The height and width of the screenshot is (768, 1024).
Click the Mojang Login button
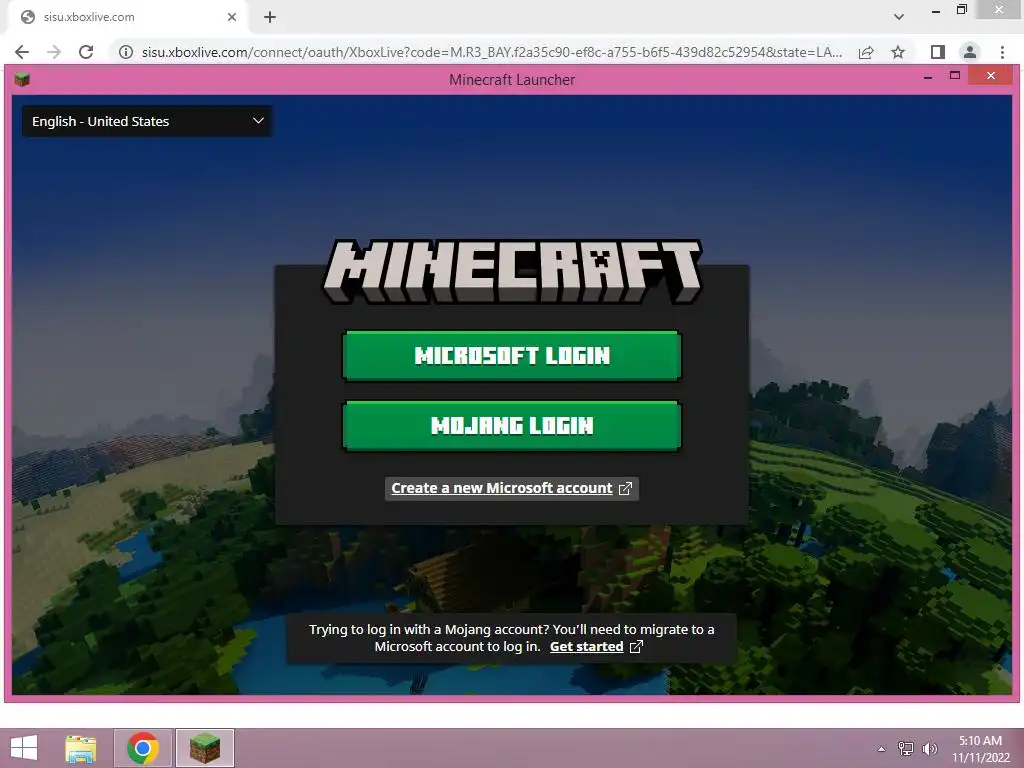click(x=511, y=426)
